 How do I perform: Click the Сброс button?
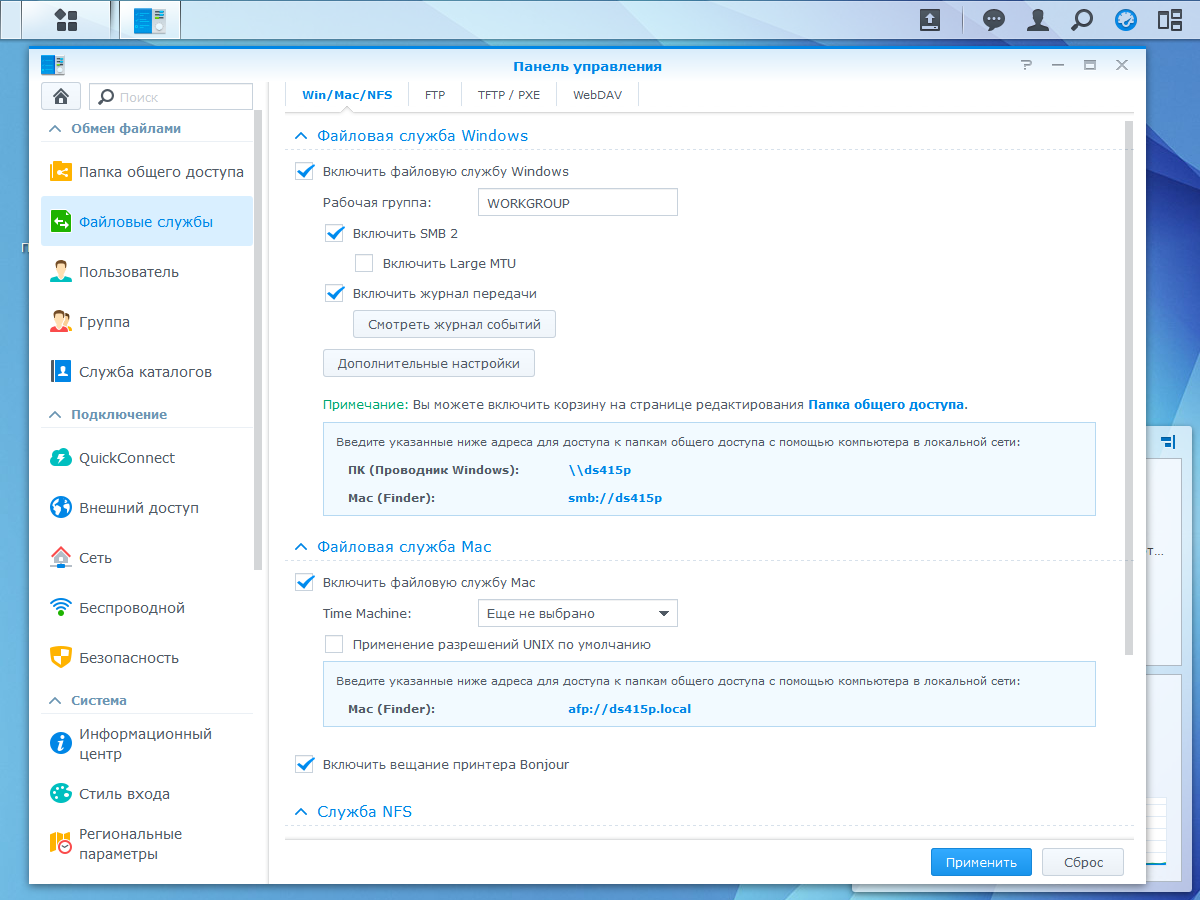click(x=1083, y=862)
